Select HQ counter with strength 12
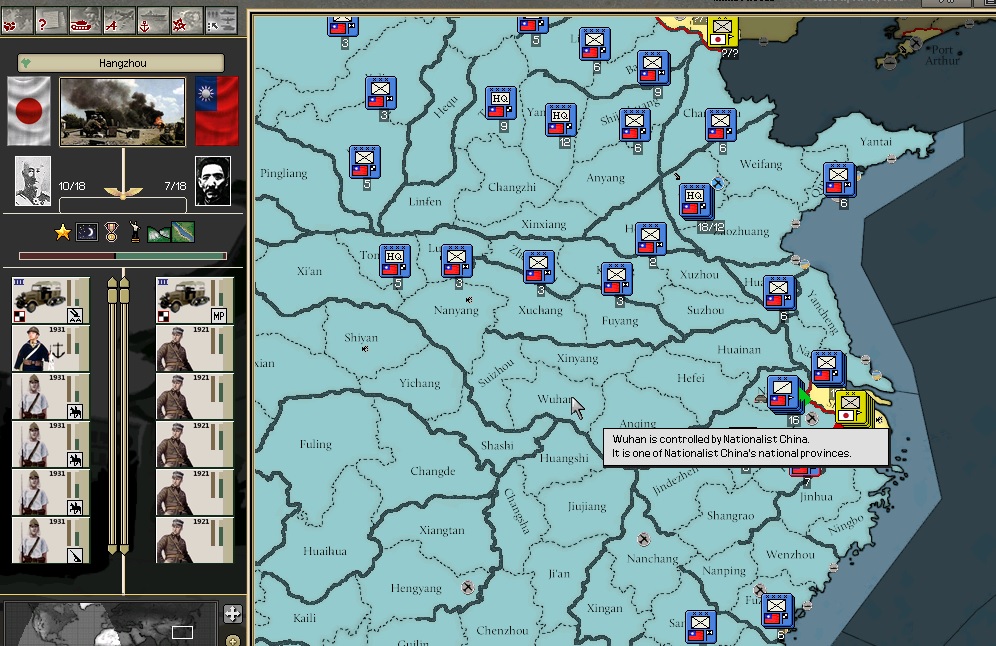Viewport: 996px width, 646px height. point(560,119)
